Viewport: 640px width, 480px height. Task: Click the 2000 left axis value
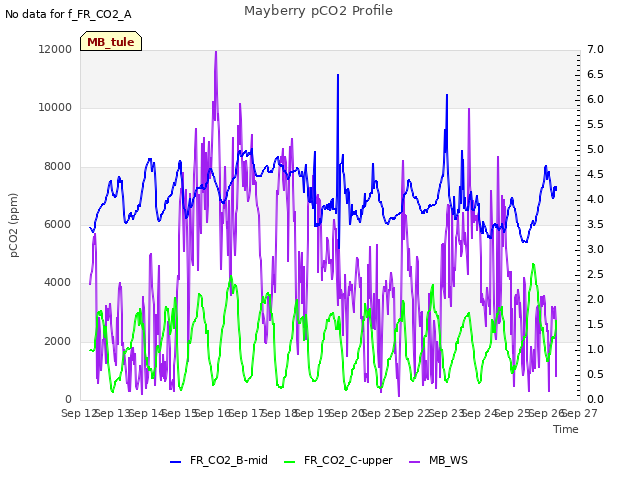click(x=58, y=341)
